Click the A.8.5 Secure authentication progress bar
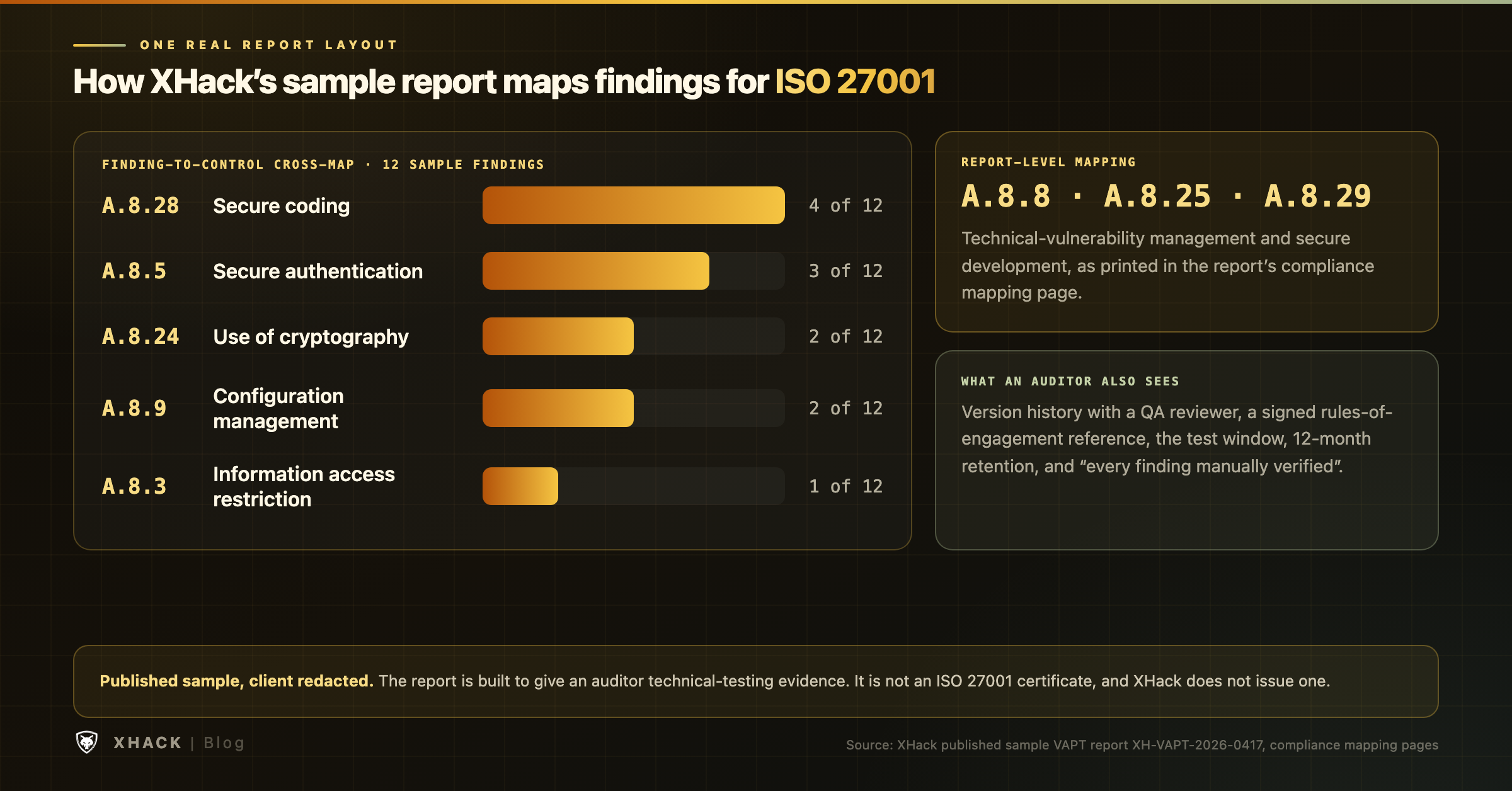The width and height of the screenshot is (1512, 791). pos(633,271)
